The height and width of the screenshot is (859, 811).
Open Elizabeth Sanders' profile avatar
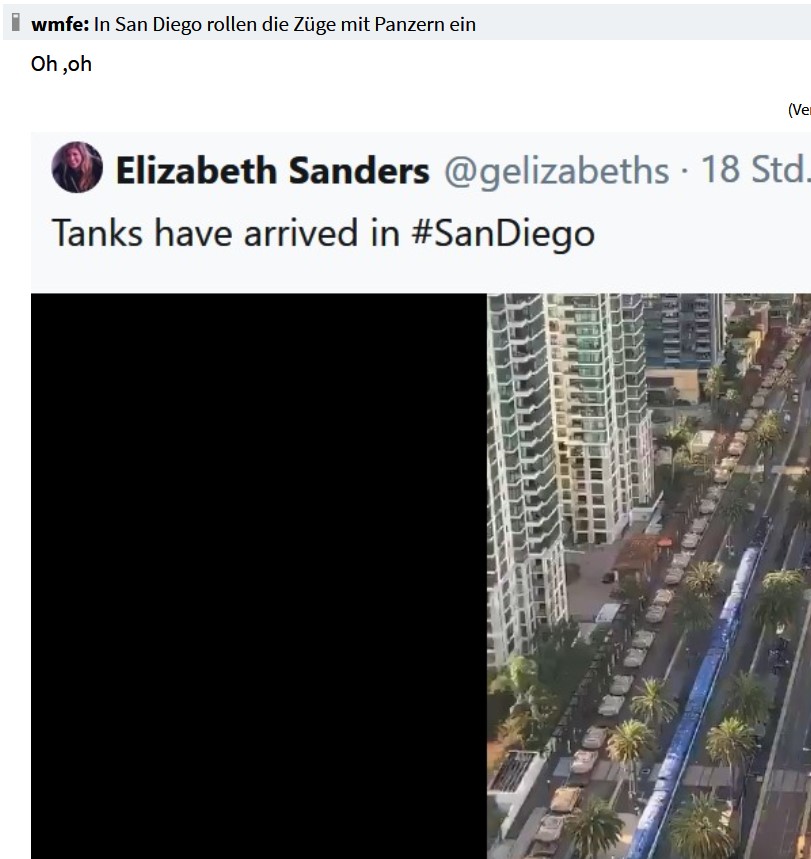click(77, 167)
